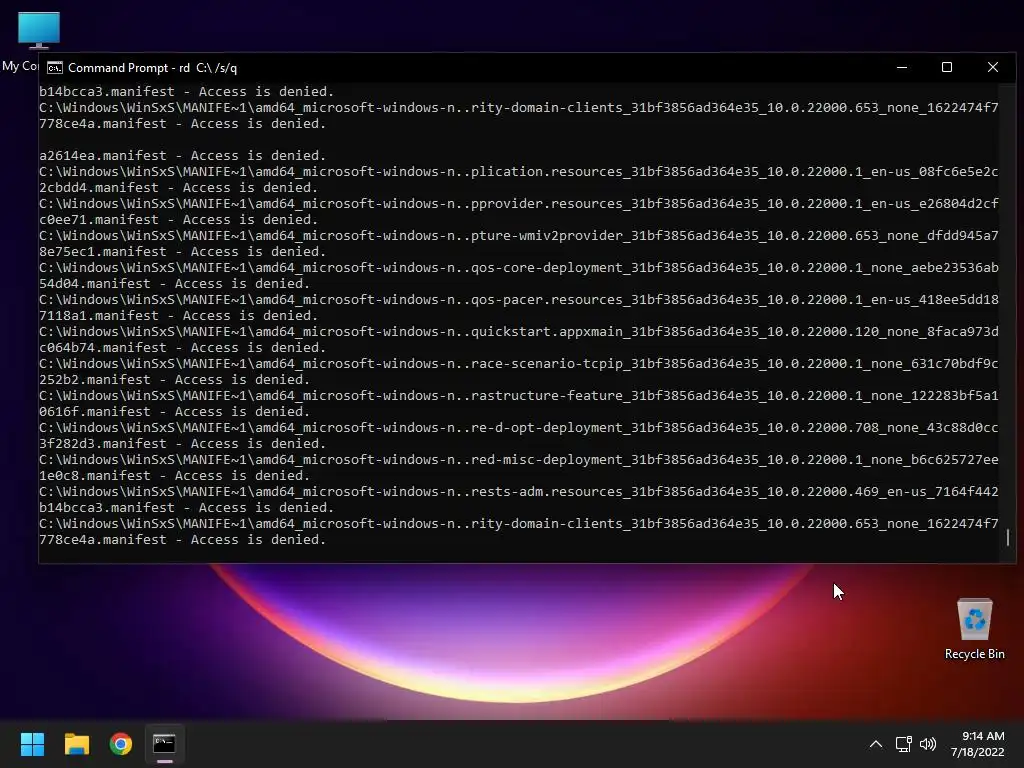Show hidden system tray icons
1024x768 pixels.
(x=876, y=744)
